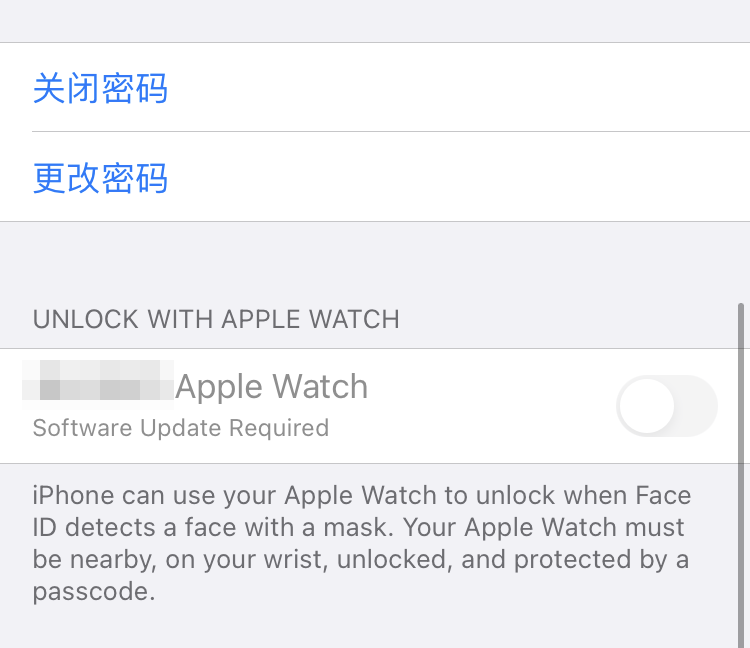This screenshot has height=648, width=750.
Task: Click the blank space right of 关闭密码
Action: pos(454,88)
